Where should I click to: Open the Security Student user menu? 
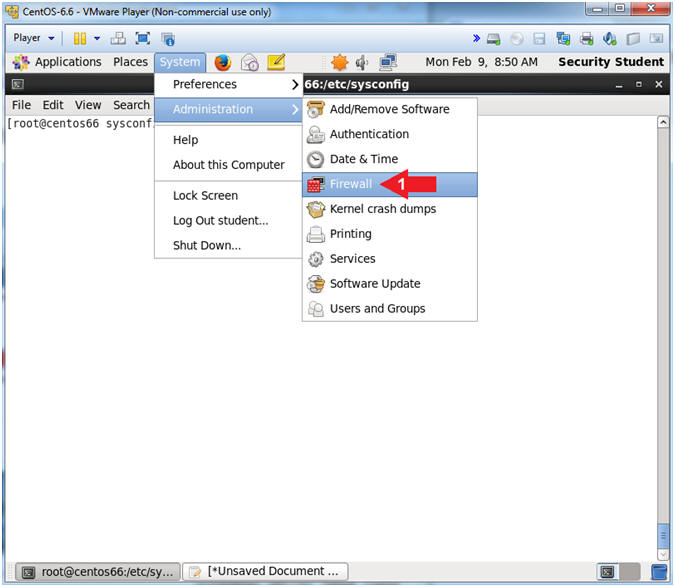coord(611,62)
